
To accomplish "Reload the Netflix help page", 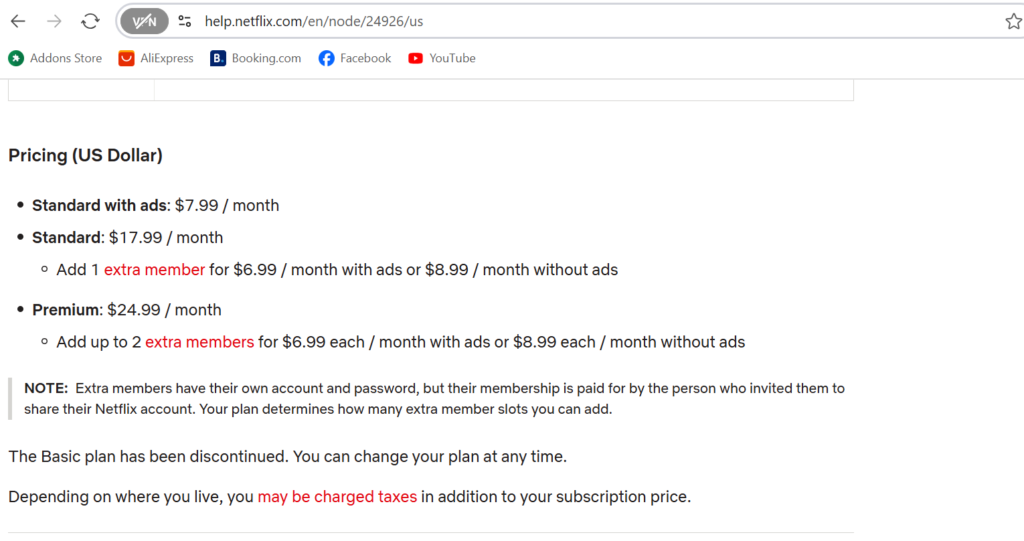I will point(90,21).
